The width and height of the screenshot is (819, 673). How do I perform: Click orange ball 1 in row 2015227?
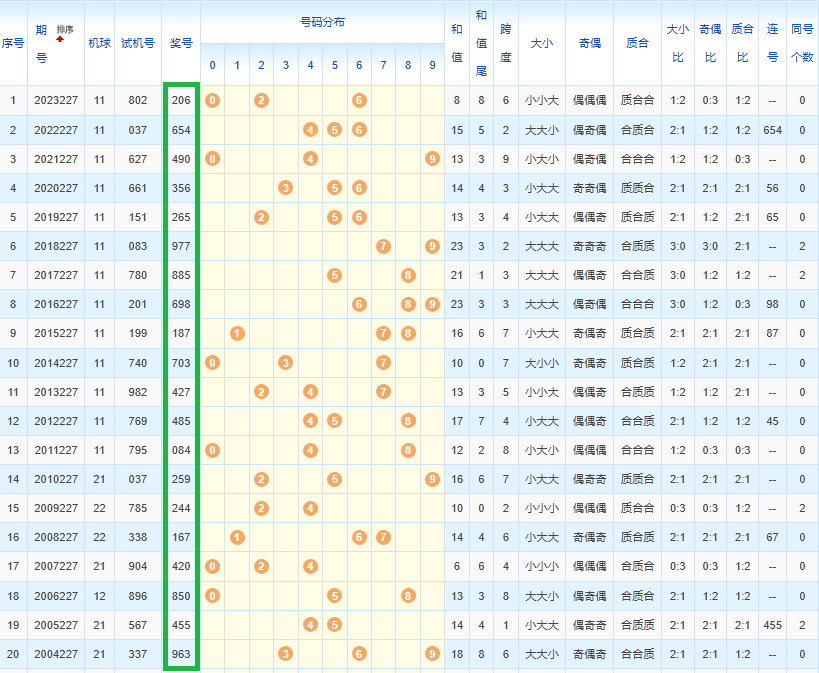click(x=237, y=333)
